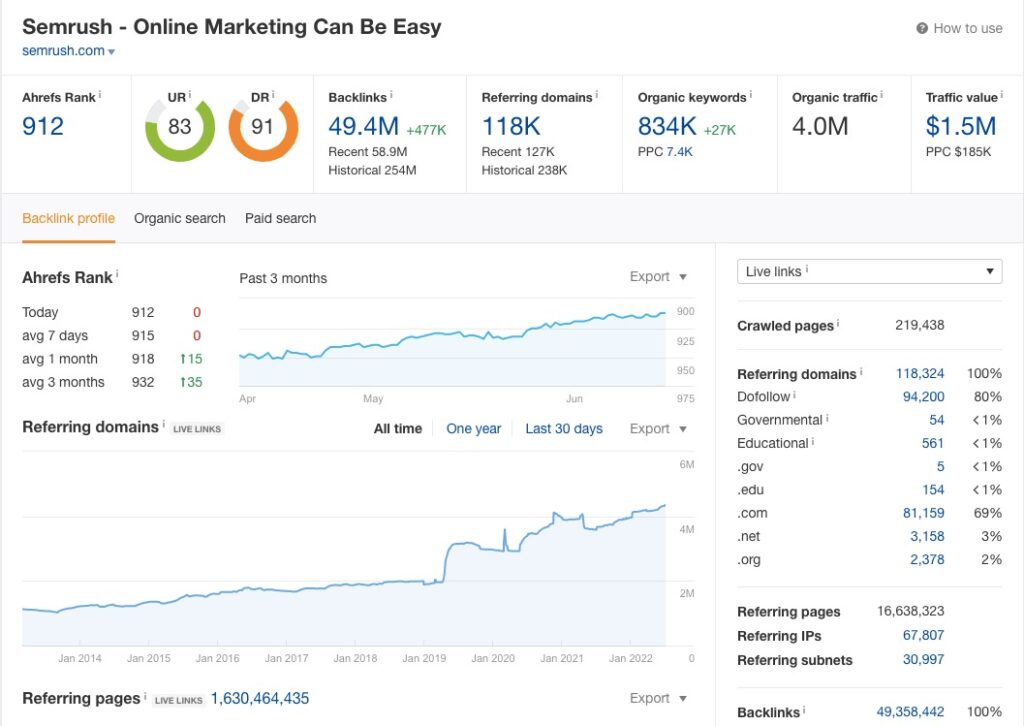
Task: Click info icon beside Crawled pages label
Action: pyautogui.click(x=838, y=323)
